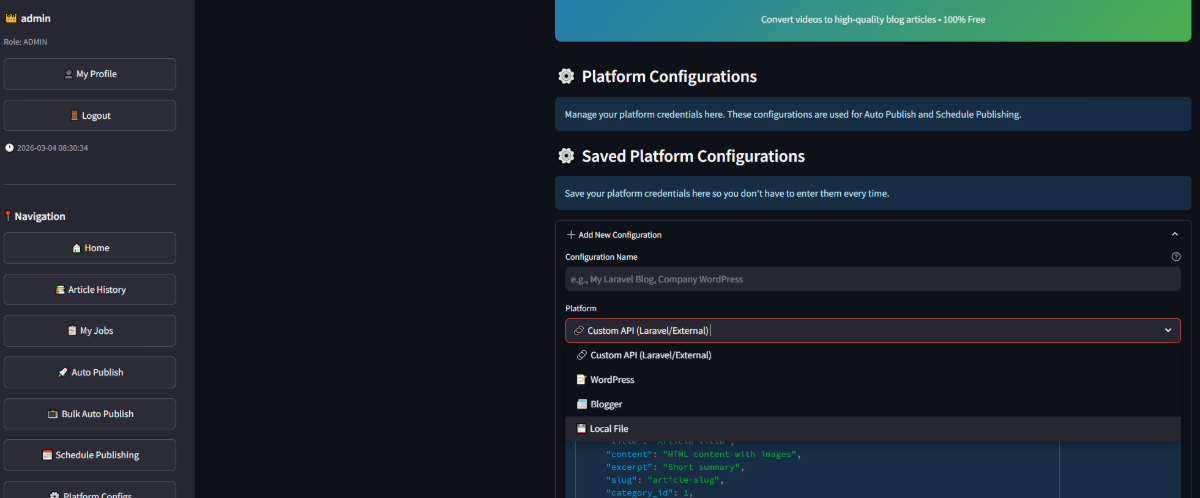Open My Profile page
The height and width of the screenshot is (498, 1200).
[90, 74]
